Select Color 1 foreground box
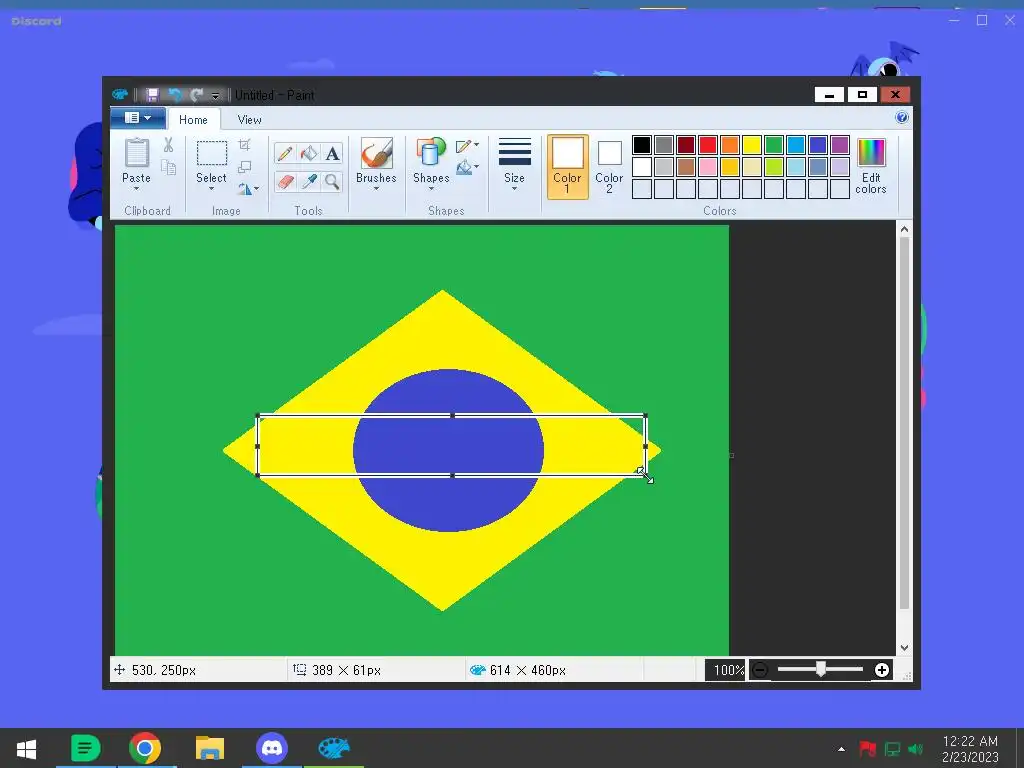The width and height of the screenshot is (1024, 768). [568, 166]
